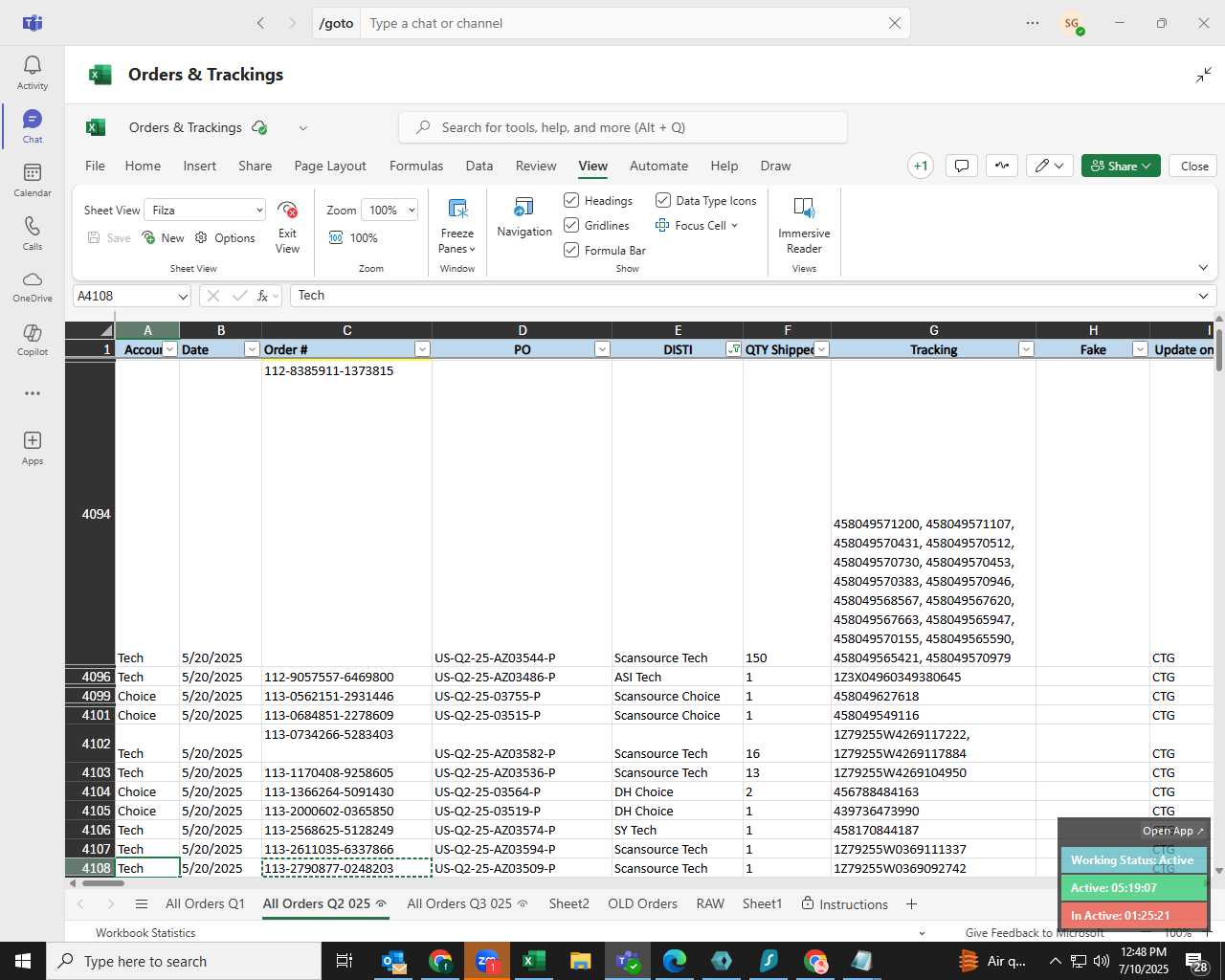Launch Immersive Reader

pos(804,226)
